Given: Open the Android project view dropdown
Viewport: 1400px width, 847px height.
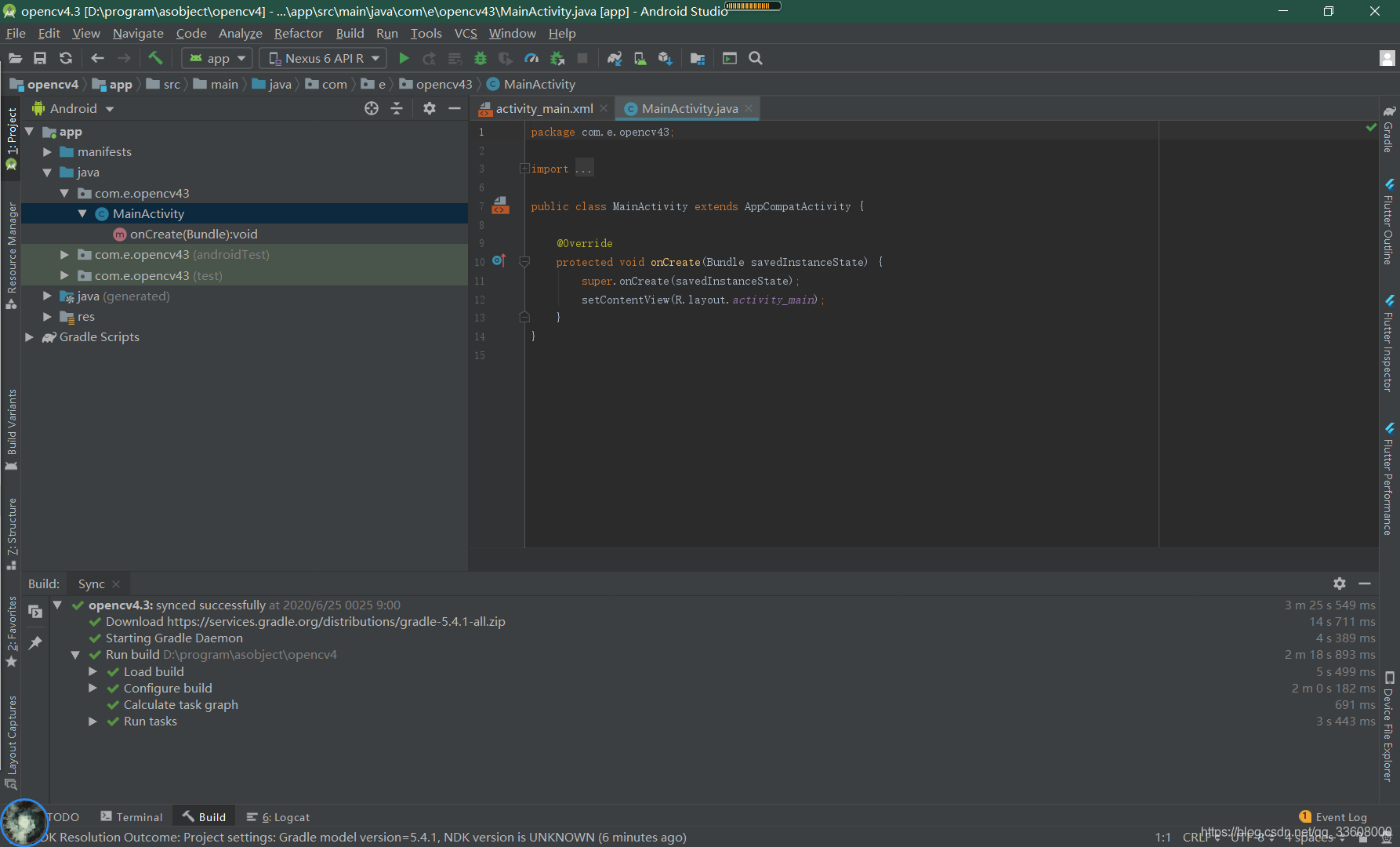Looking at the screenshot, I should click(73, 108).
